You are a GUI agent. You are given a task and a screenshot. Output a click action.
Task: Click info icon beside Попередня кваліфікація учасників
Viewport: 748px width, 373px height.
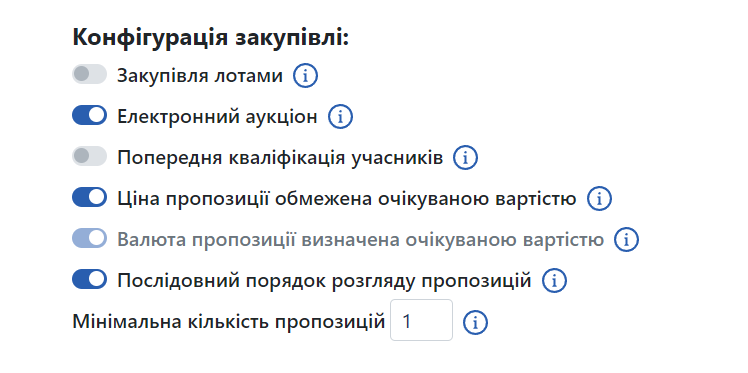[465, 158]
